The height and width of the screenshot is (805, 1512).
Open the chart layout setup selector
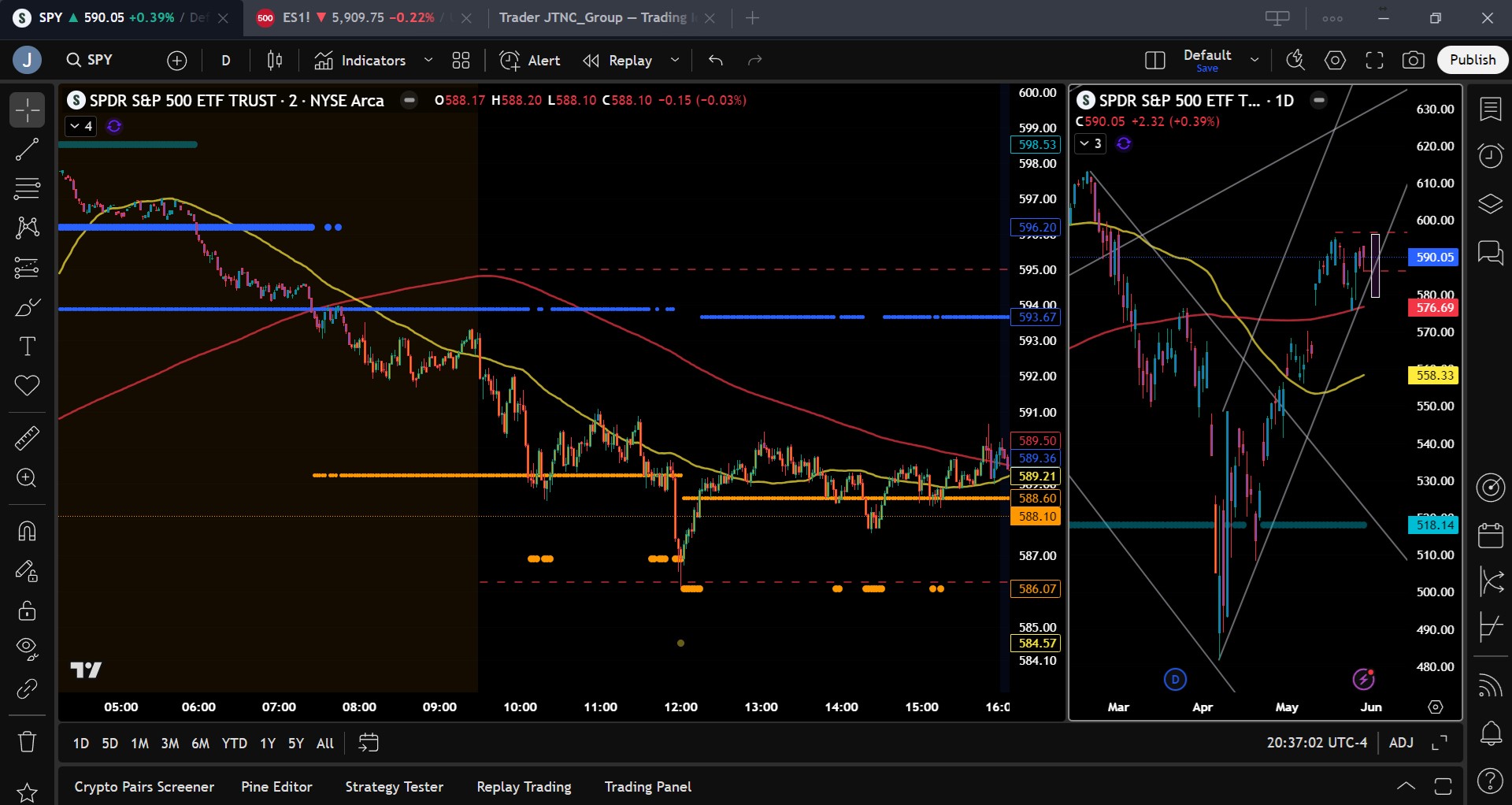(x=1155, y=61)
